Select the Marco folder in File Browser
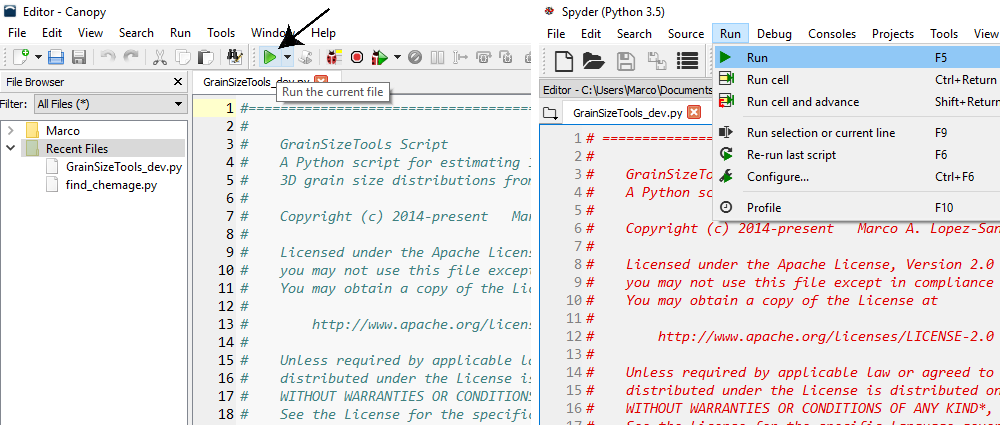 point(62,131)
